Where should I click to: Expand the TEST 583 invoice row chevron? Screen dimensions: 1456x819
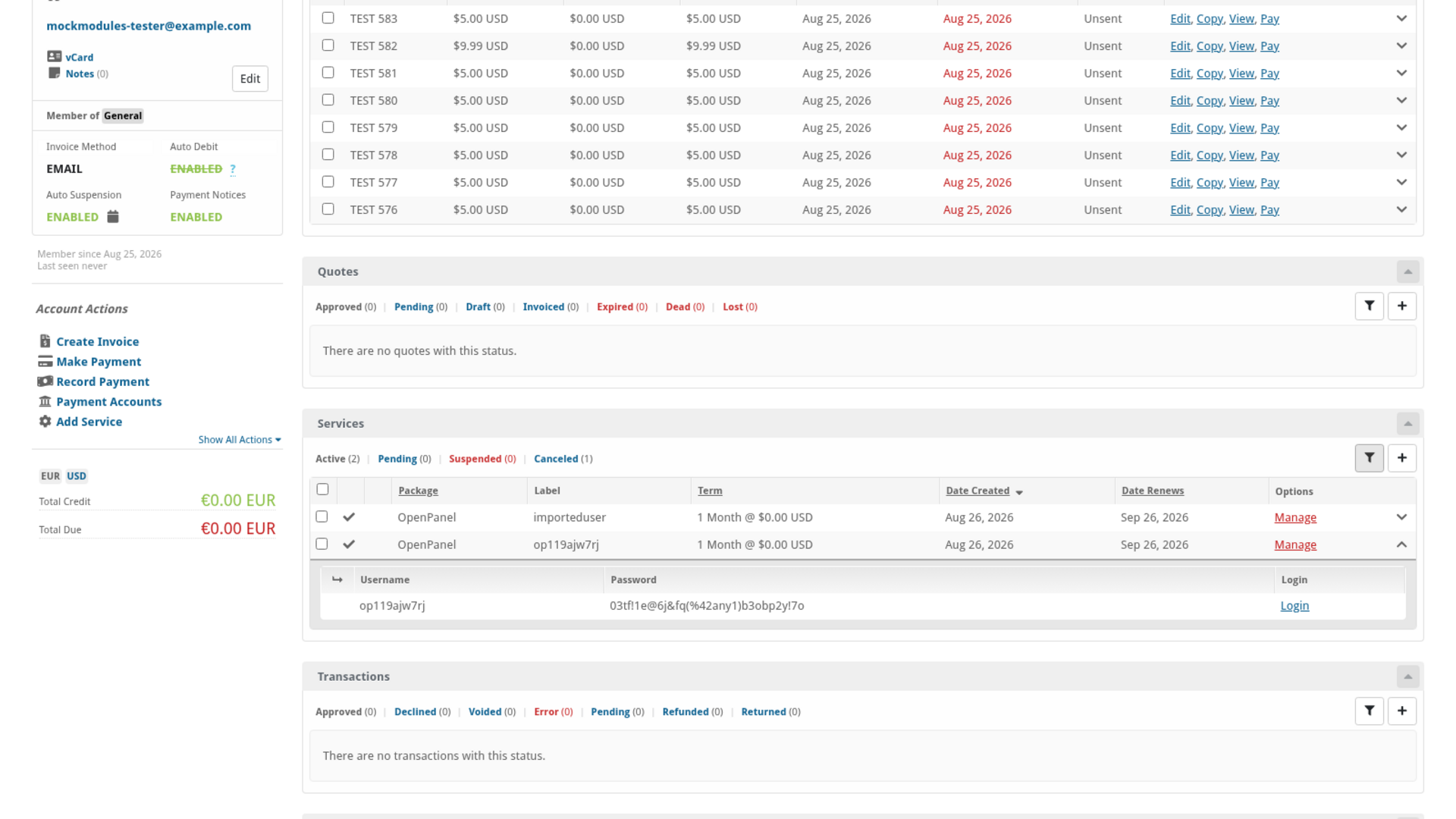tap(1401, 18)
